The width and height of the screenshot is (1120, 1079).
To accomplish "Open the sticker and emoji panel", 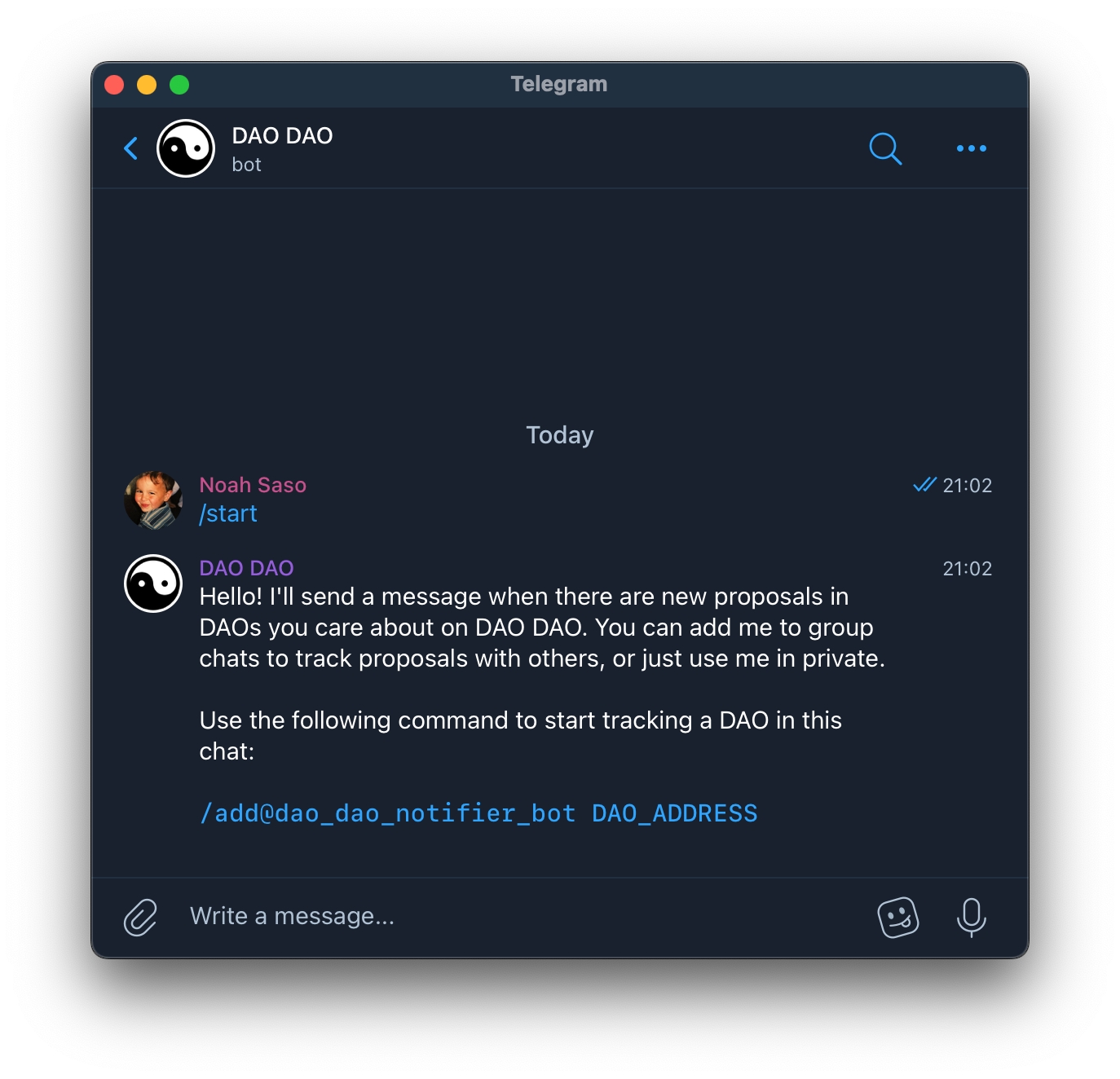I will (x=898, y=918).
